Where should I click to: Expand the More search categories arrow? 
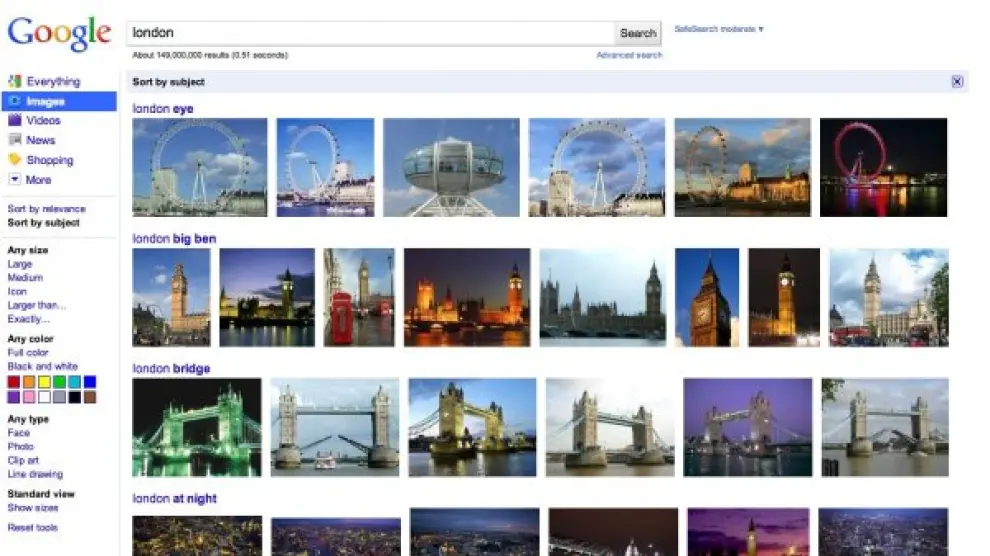pyautogui.click(x=14, y=180)
